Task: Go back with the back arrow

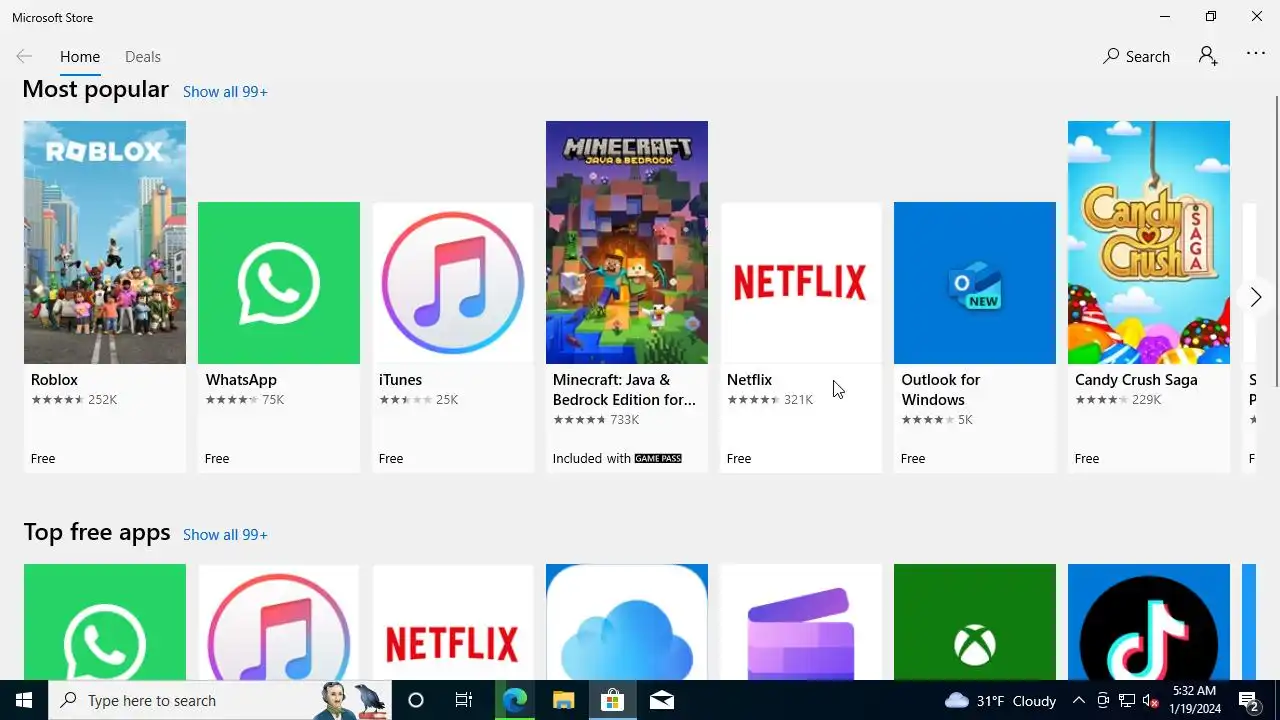Action: click(24, 56)
